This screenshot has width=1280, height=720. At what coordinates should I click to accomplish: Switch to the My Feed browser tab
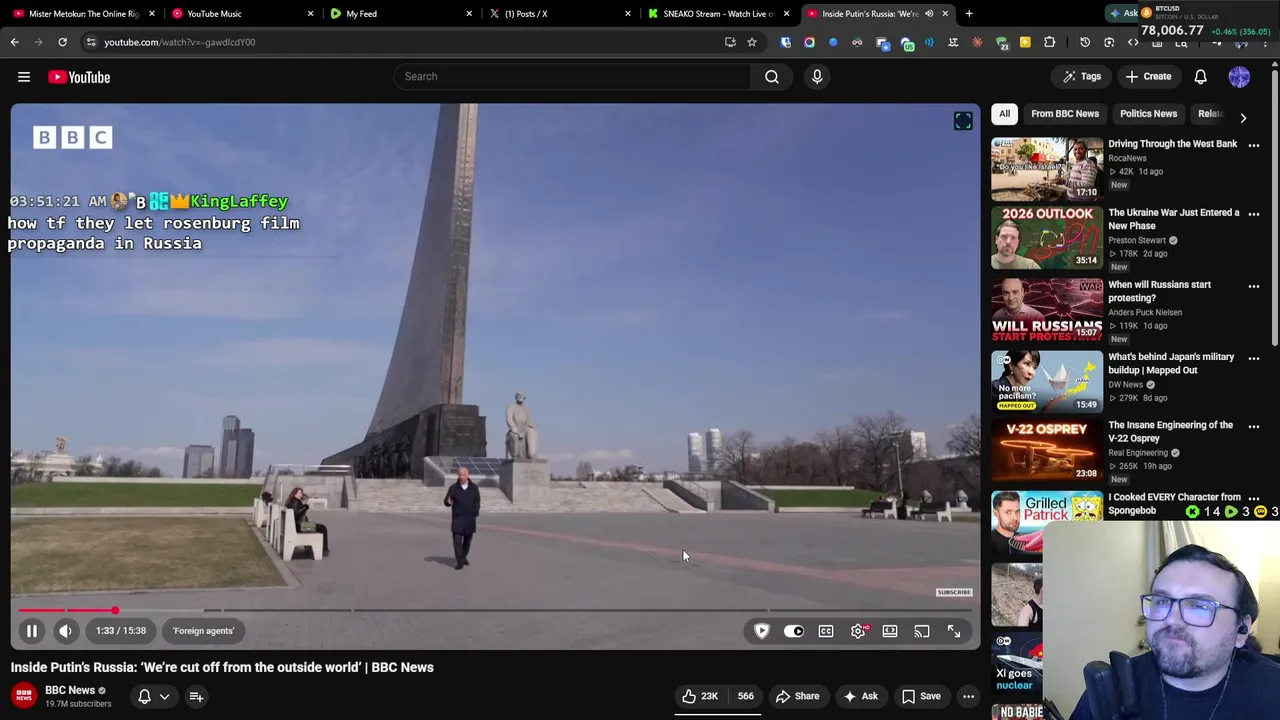pyautogui.click(x=400, y=13)
